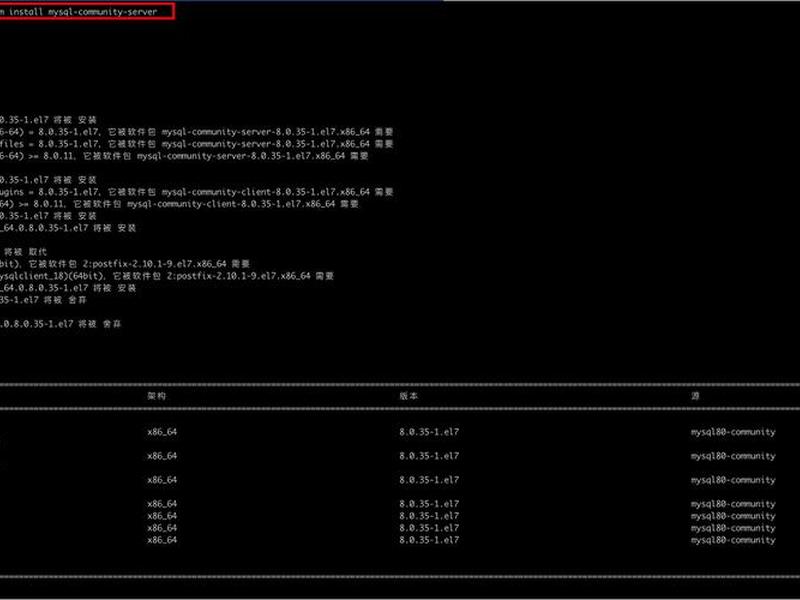Click the line starting 'ugins = 8.0.35-1.el7'
The width and height of the screenshot is (800, 600).
click(x=196, y=192)
